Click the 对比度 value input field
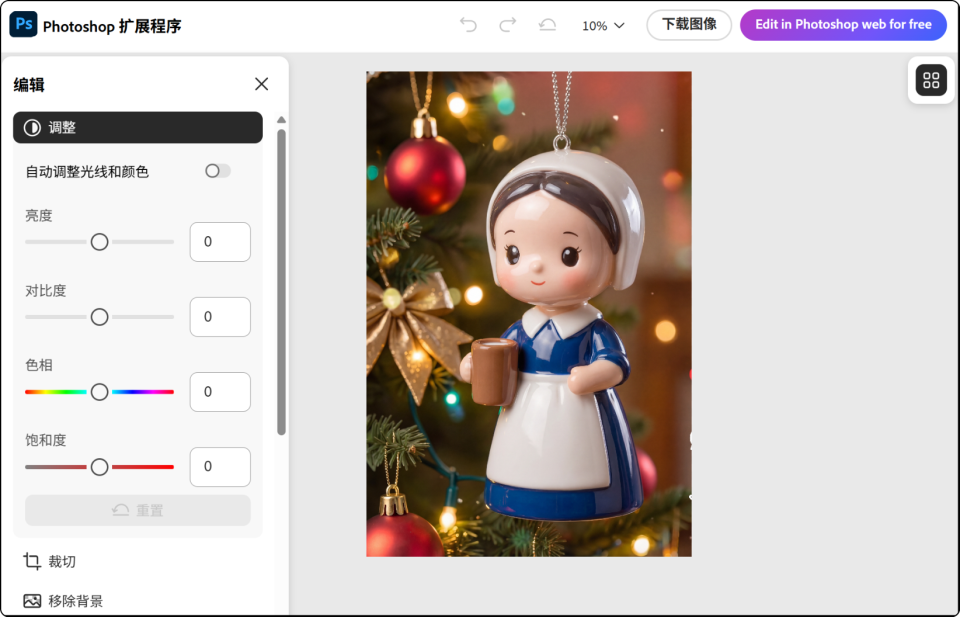The height and width of the screenshot is (617, 960). tap(220, 317)
